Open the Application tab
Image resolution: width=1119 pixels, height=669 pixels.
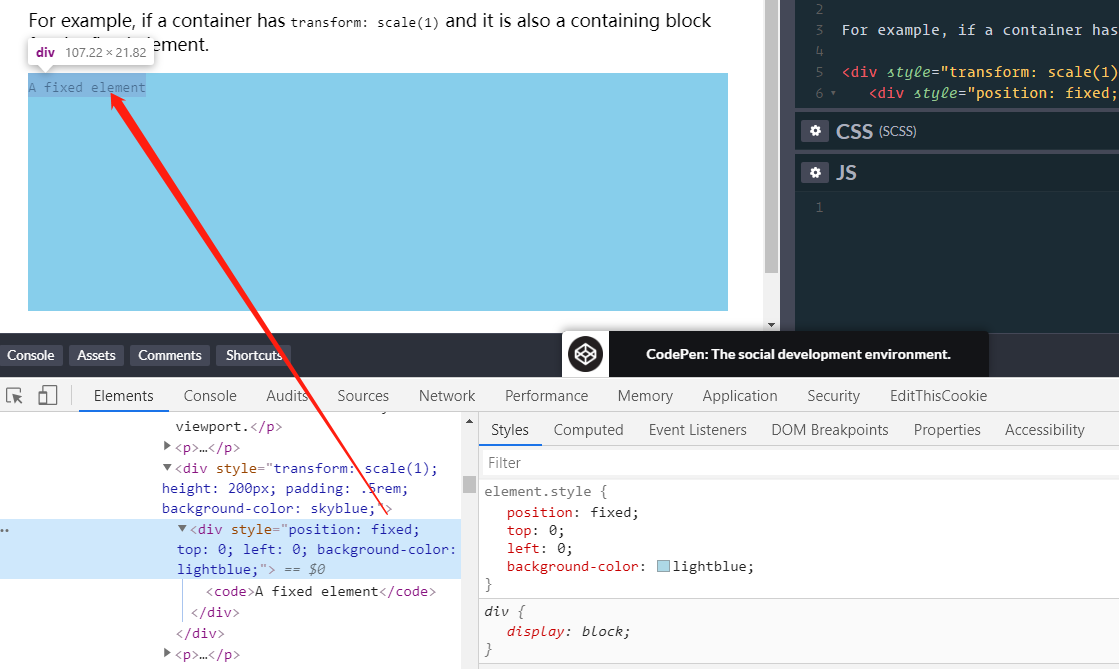click(740, 396)
